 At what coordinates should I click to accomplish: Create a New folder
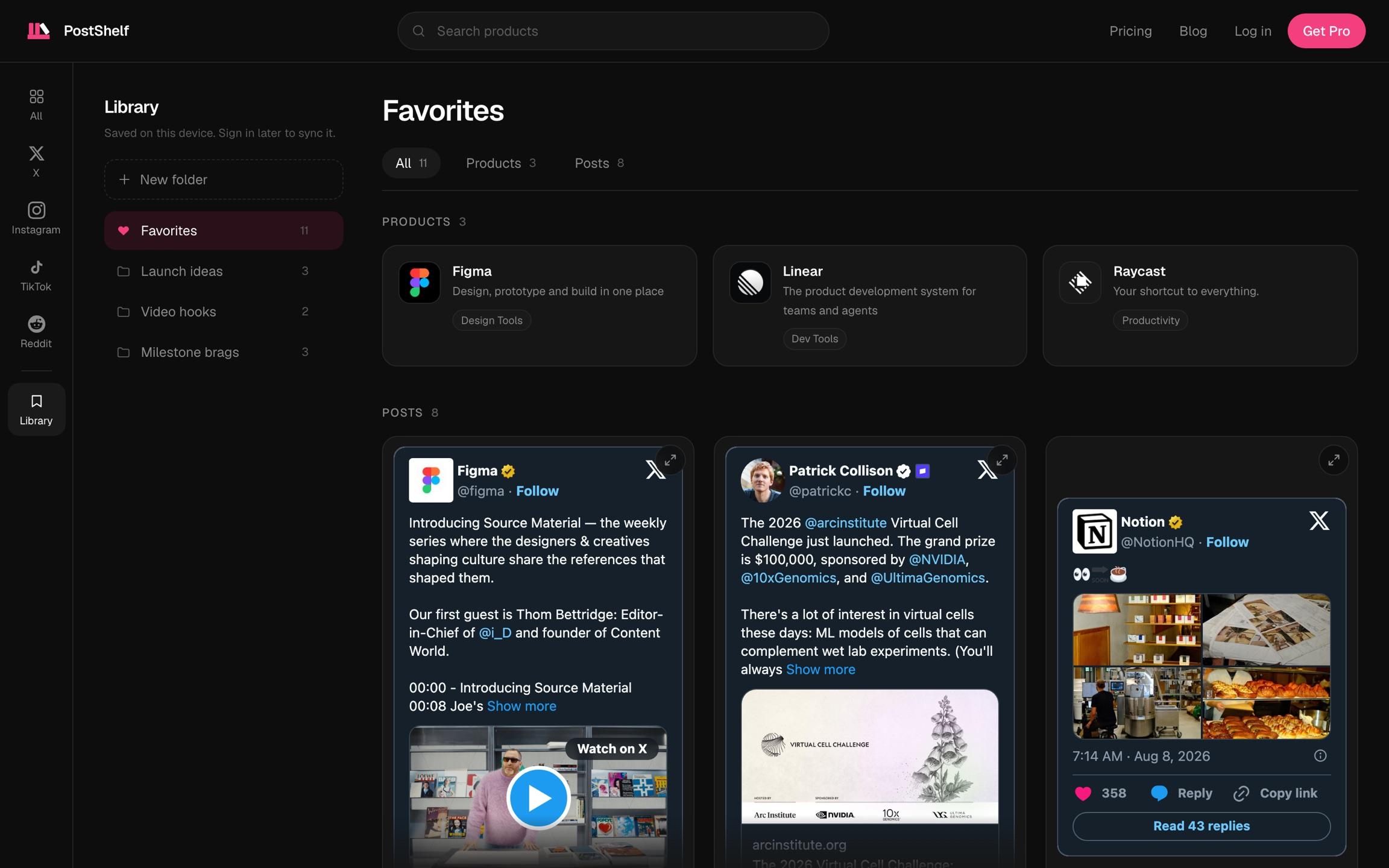tap(224, 180)
